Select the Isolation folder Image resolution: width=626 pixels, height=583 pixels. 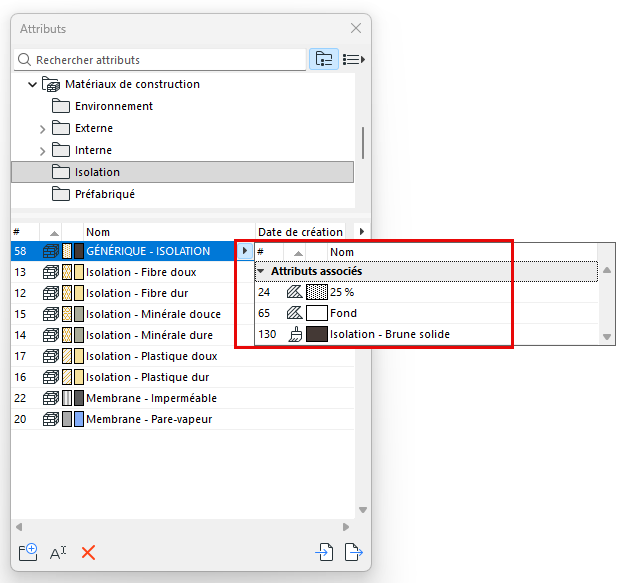pyautogui.click(x=182, y=172)
